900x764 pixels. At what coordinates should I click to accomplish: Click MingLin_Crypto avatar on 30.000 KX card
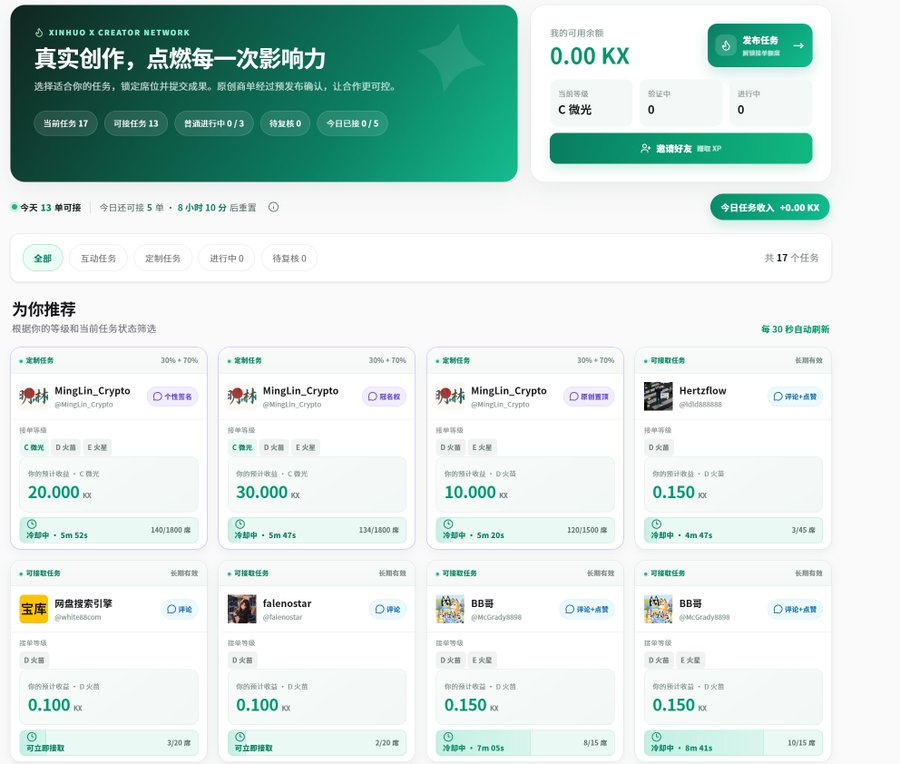(242, 397)
